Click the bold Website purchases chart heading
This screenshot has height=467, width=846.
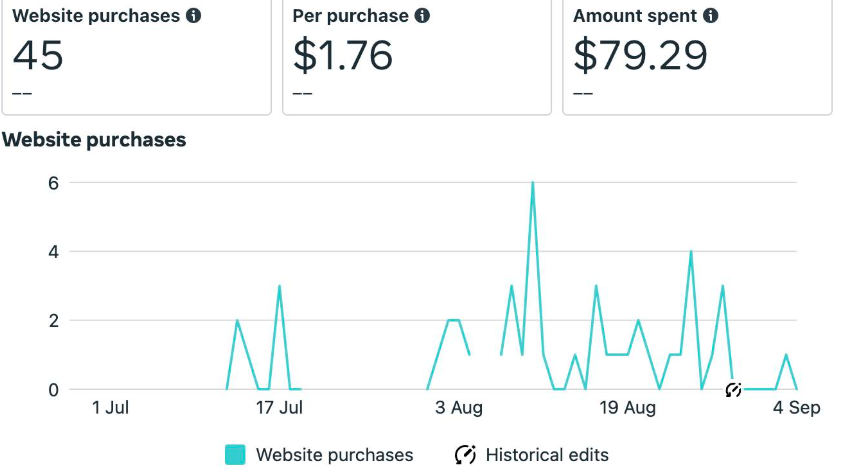click(94, 140)
